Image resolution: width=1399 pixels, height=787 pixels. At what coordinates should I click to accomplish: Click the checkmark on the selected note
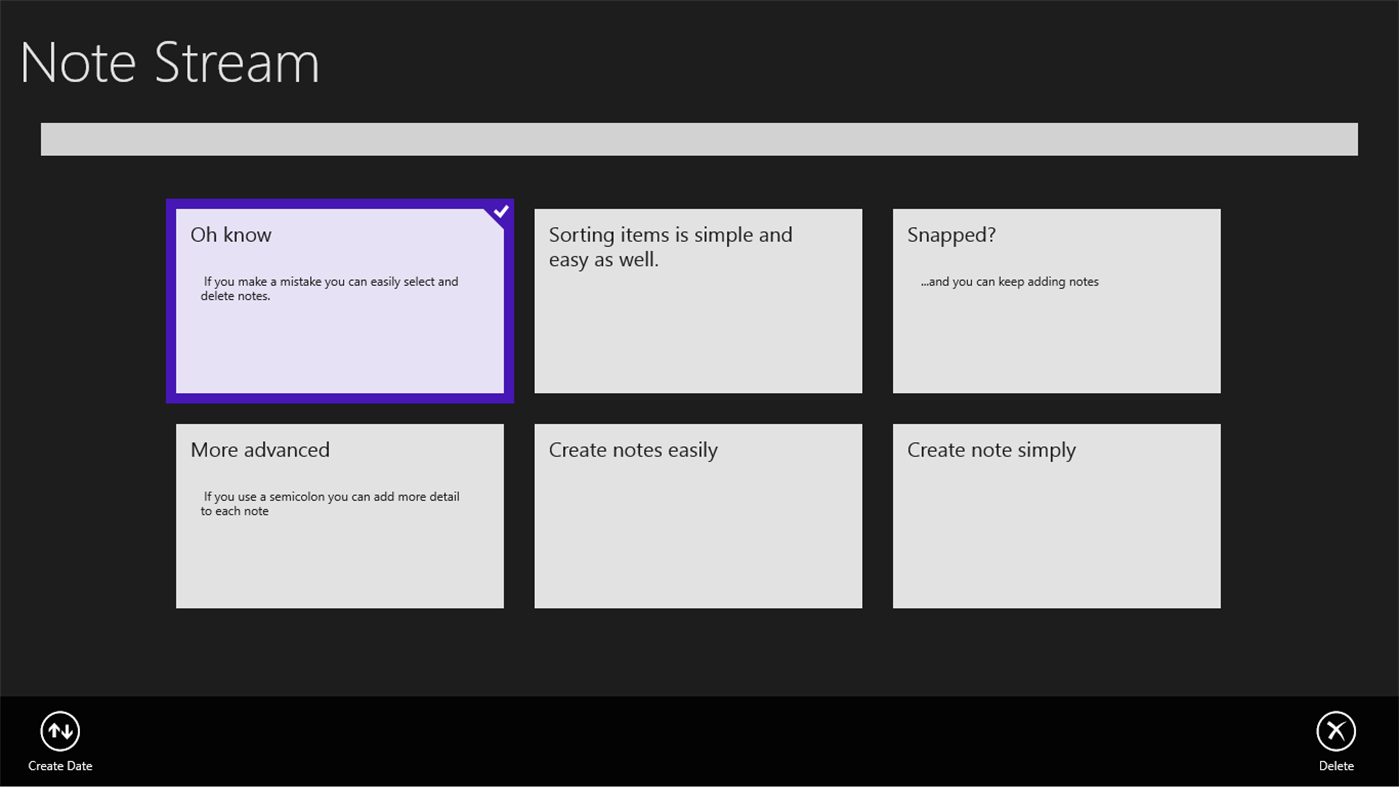point(500,211)
